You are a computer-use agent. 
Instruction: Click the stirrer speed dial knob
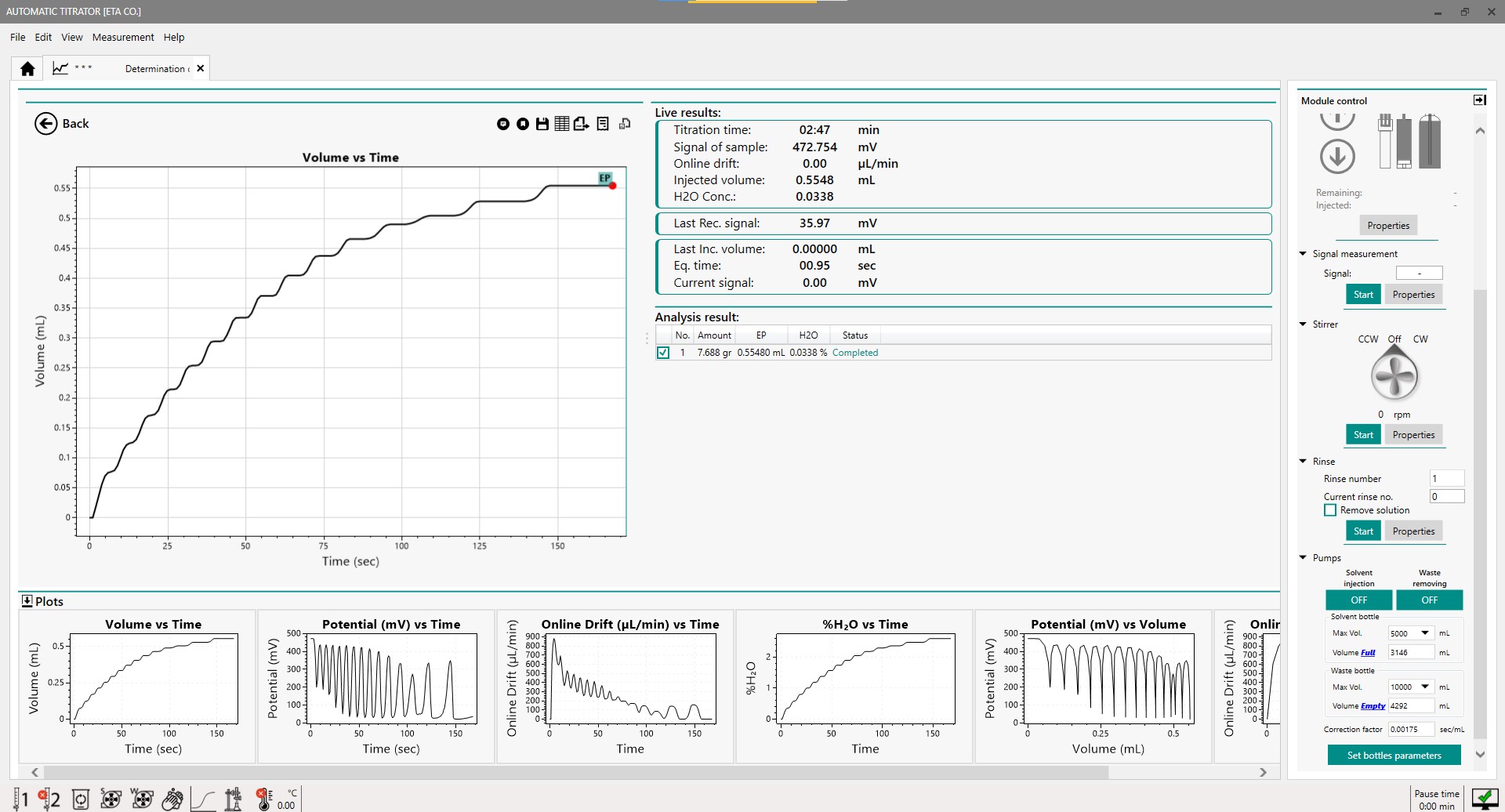[x=1394, y=377]
